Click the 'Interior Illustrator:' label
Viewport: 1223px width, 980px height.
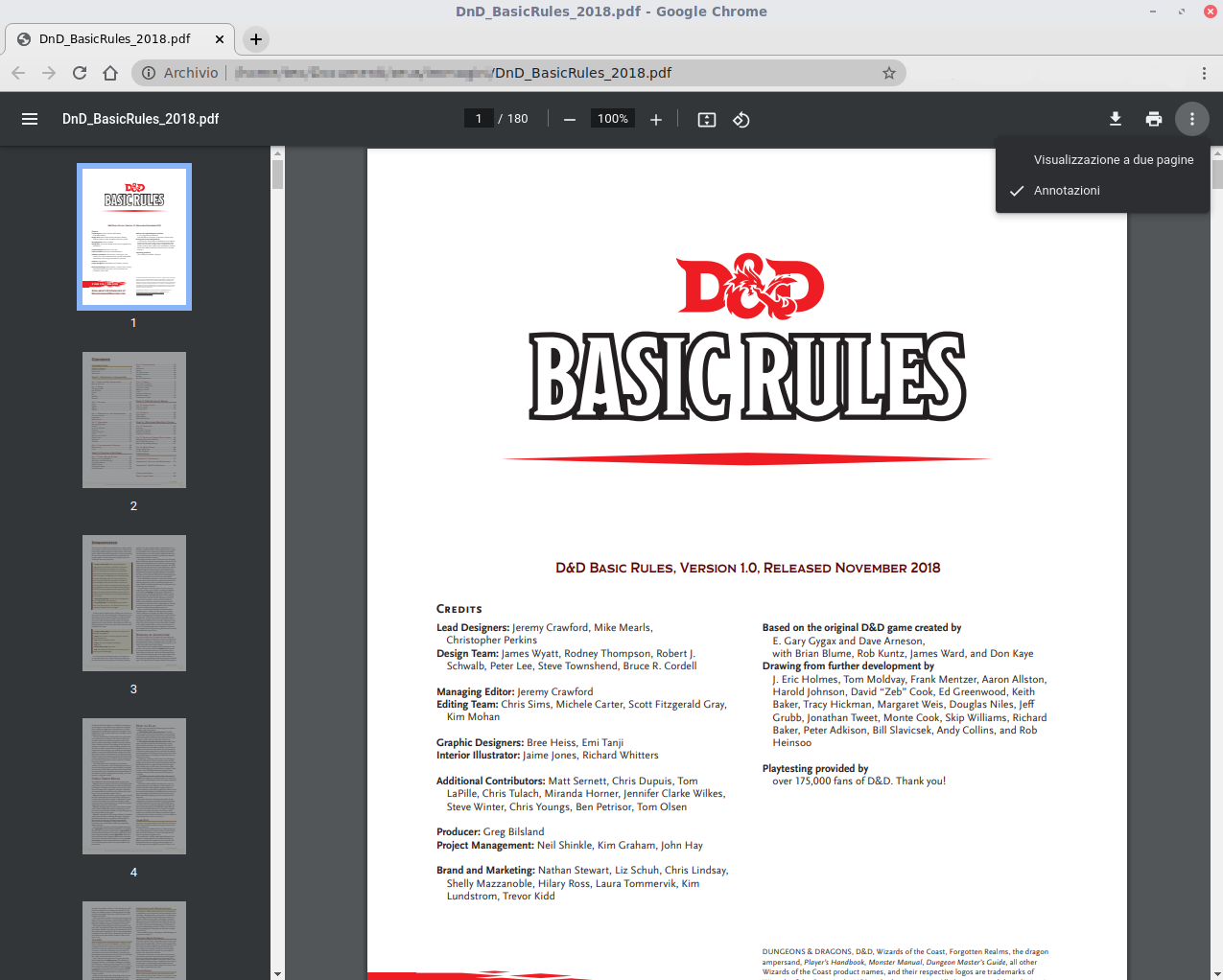[x=478, y=756]
